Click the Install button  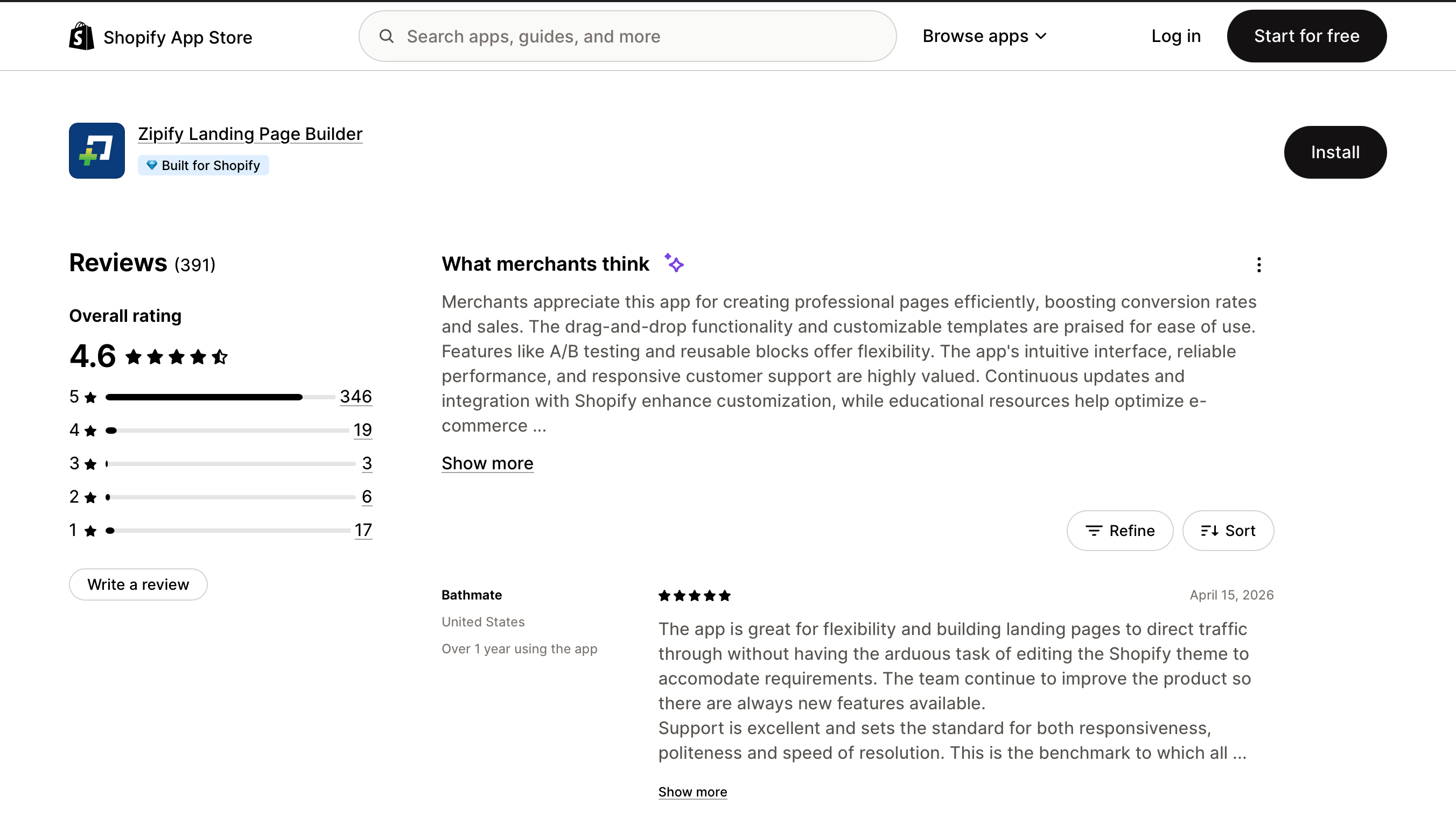1335,152
